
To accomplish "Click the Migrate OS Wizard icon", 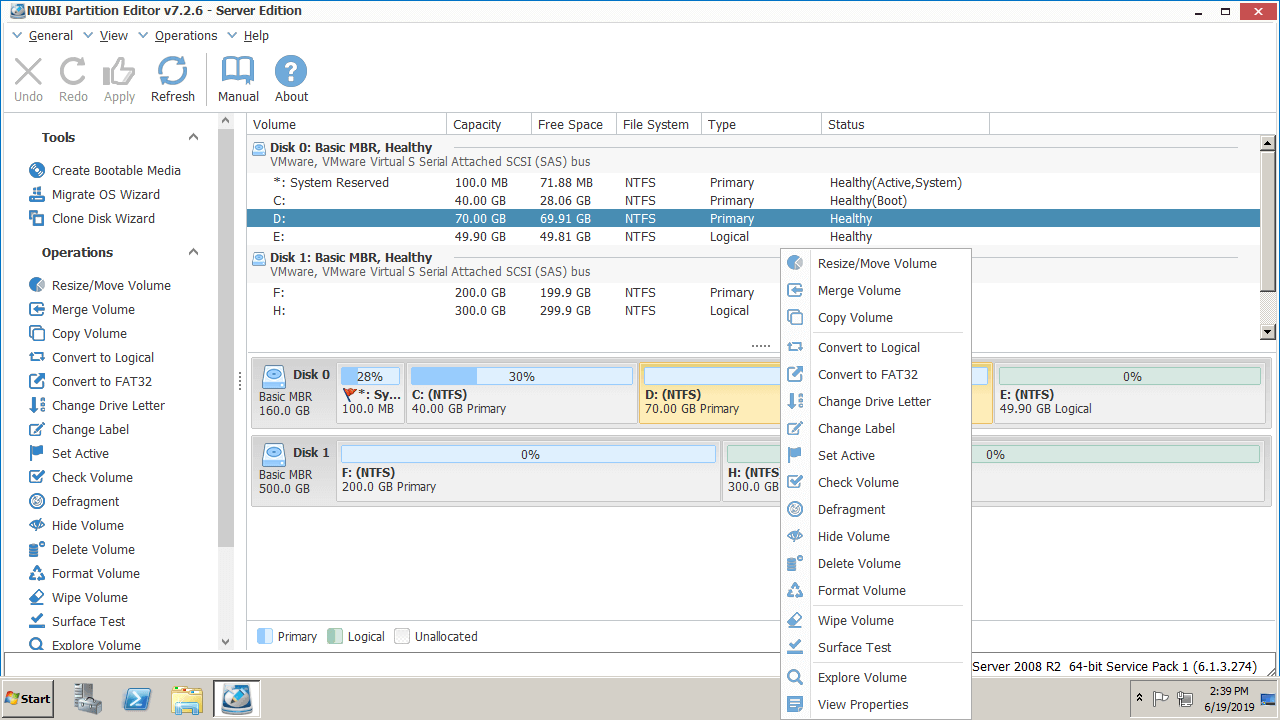I will (x=37, y=195).
